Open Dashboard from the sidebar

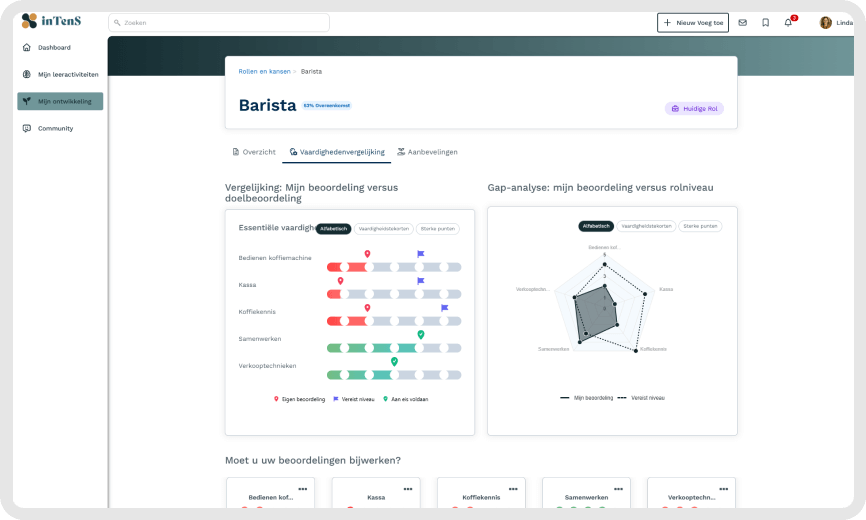(54, 47)
